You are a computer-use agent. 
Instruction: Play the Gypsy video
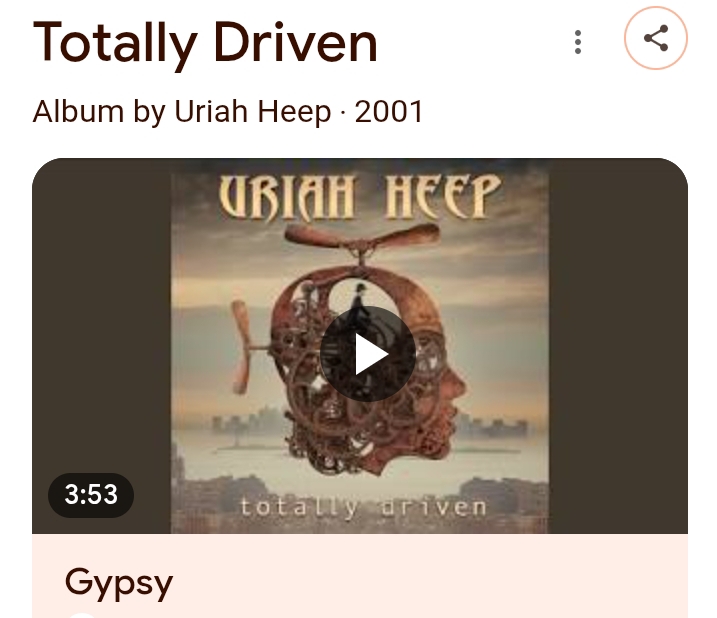click(367, 354)
